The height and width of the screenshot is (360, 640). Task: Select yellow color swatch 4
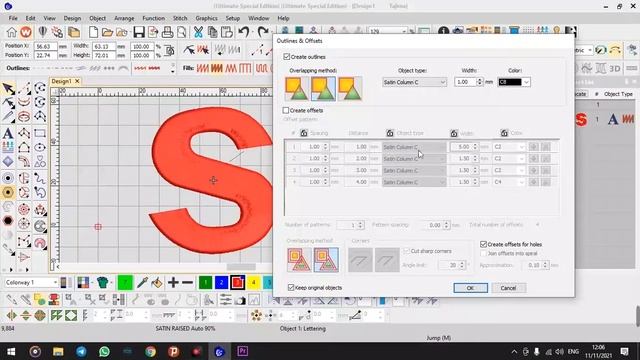253,282
